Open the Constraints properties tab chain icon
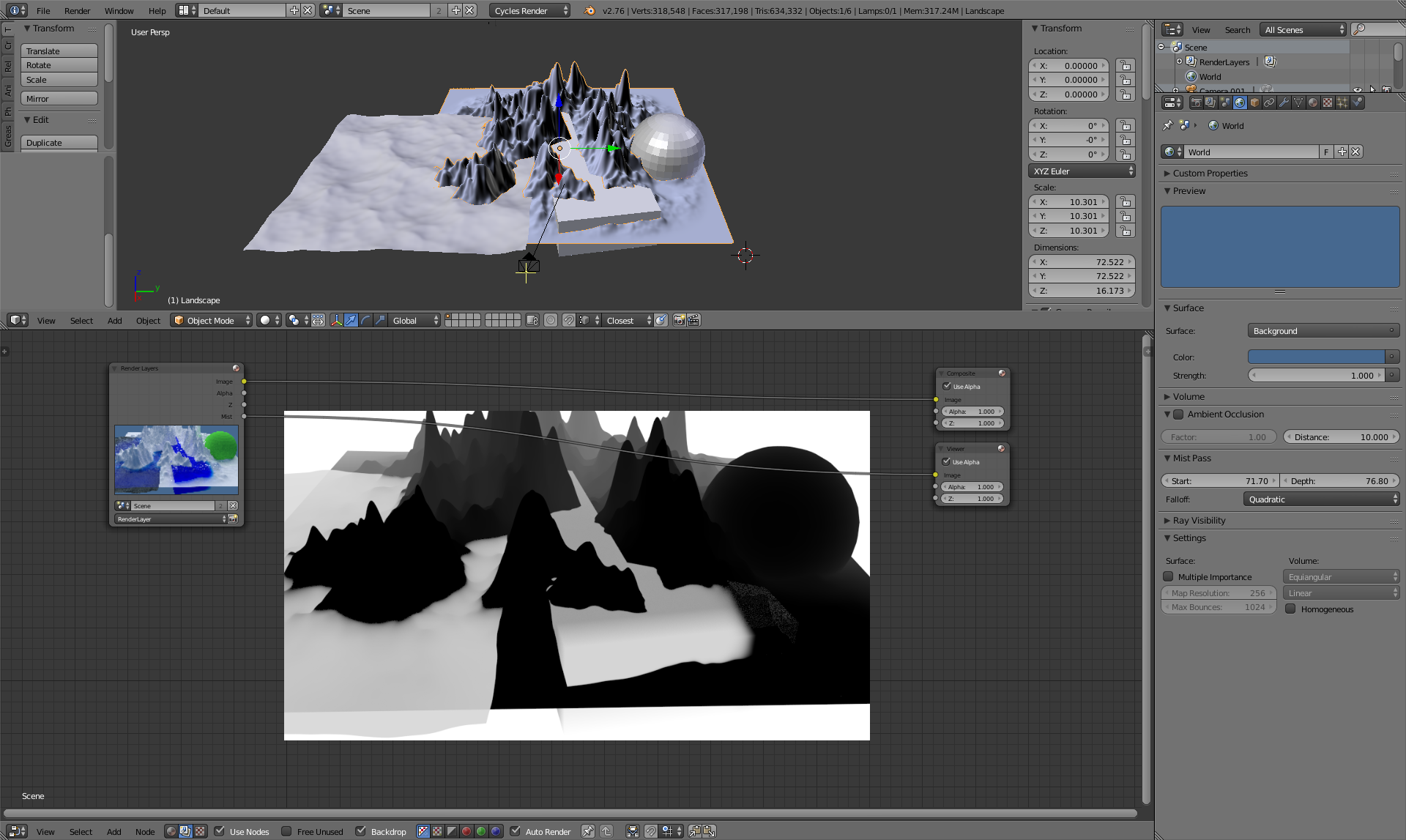This screenshot has height=840, width=1406. pos(1269,103)
